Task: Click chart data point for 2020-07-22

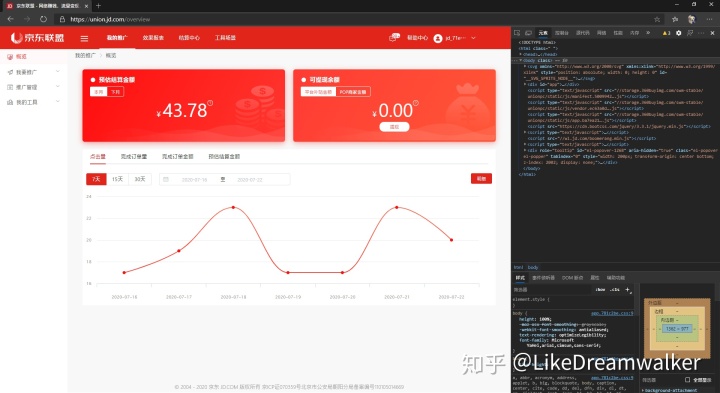Action: click(x=451, y=240)
